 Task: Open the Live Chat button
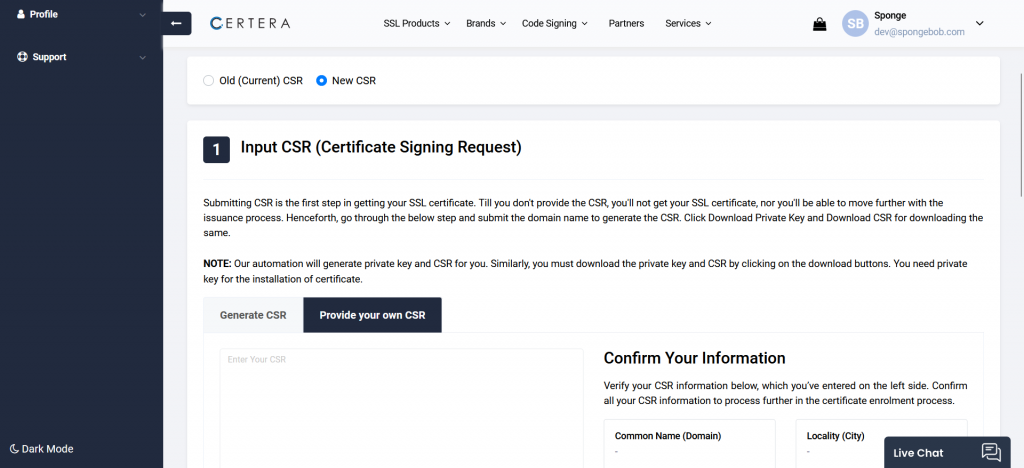[947, 452]
